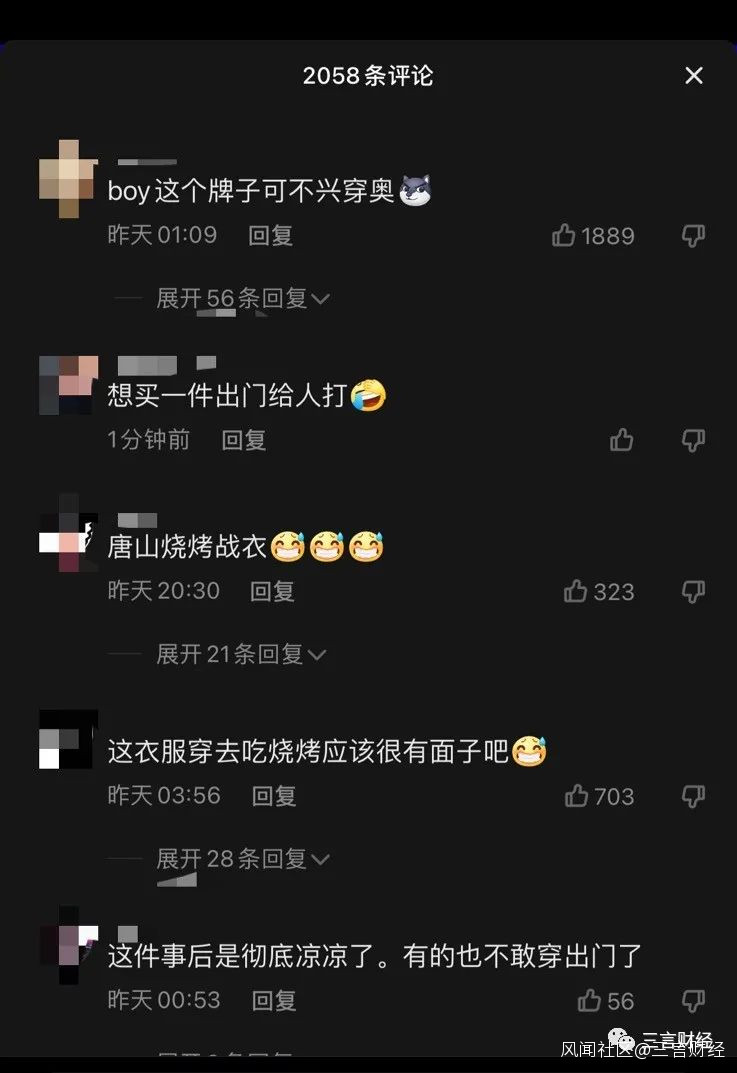Expand 21 replies (展开21条回复)
The height and width of the screenshot is (1073, 737).
[241, 654]
